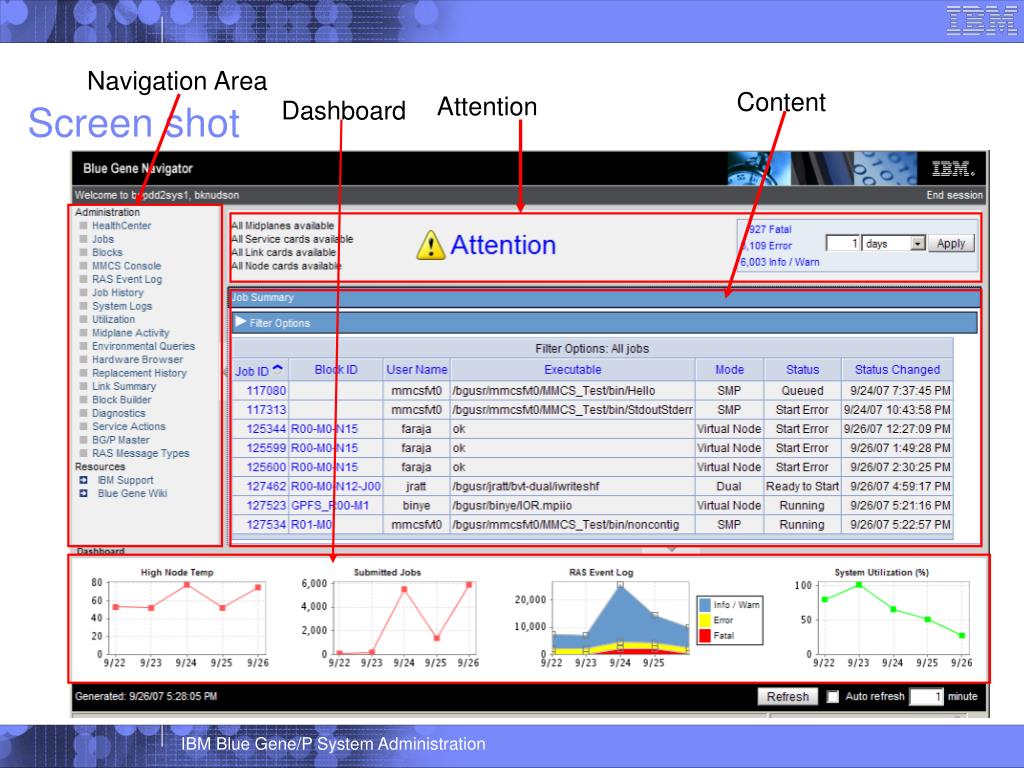
Task: Sort by User Name column header
Action: coord(417,370)
